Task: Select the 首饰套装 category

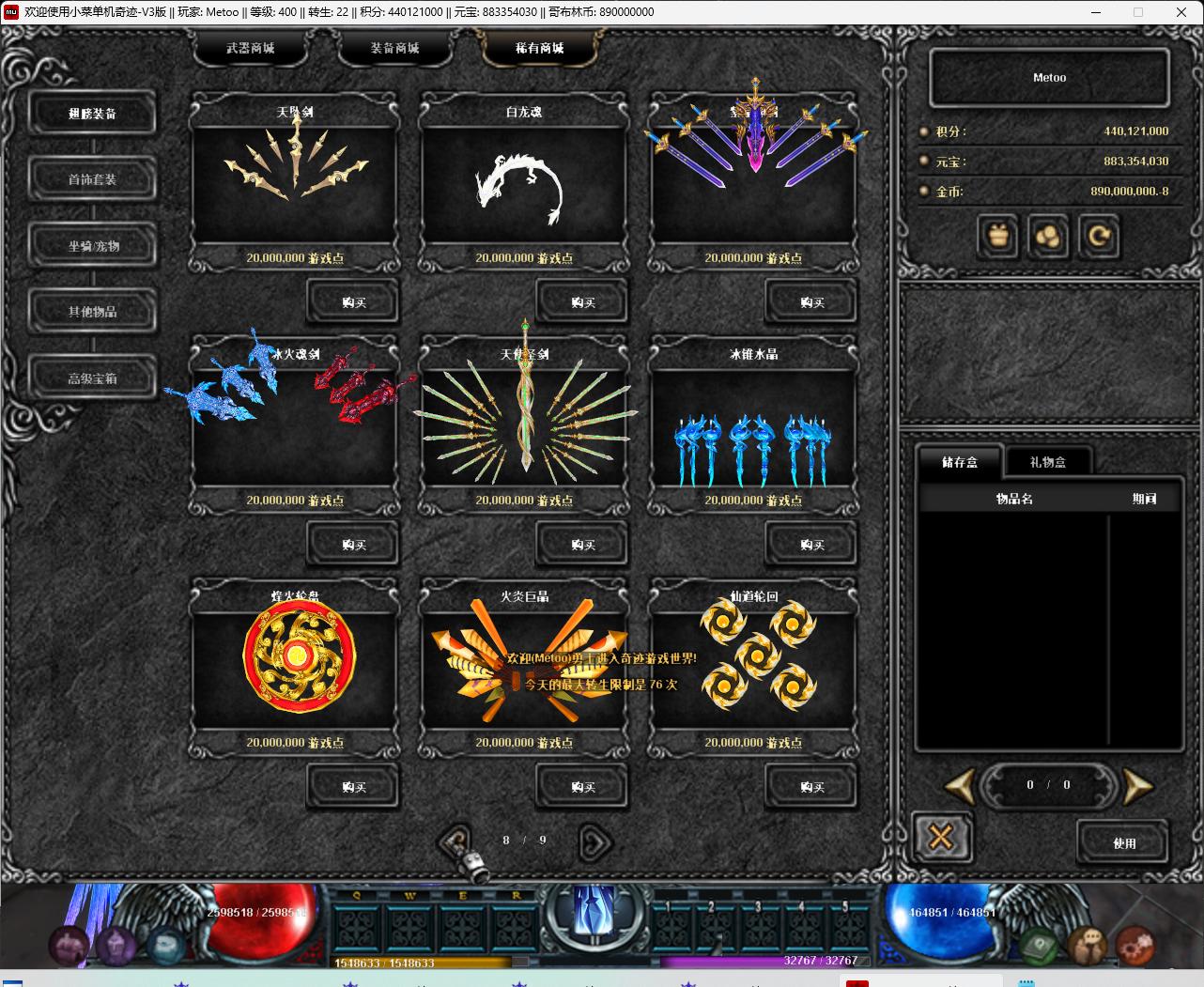Action: 92,179
